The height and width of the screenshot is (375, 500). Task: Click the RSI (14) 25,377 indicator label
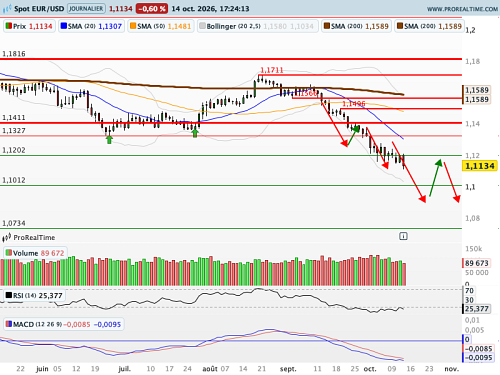point(34,295)
